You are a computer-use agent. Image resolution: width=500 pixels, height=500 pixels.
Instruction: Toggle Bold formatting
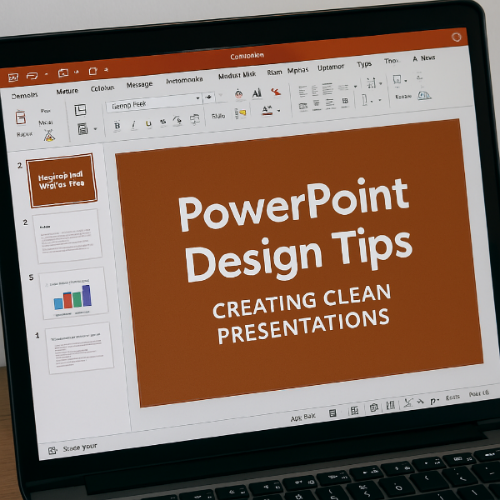[117, 126]
